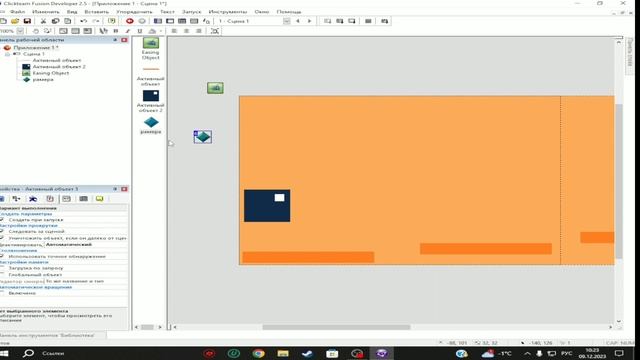Redo the last undone action

pyautogui.click(x=96, y=21)
